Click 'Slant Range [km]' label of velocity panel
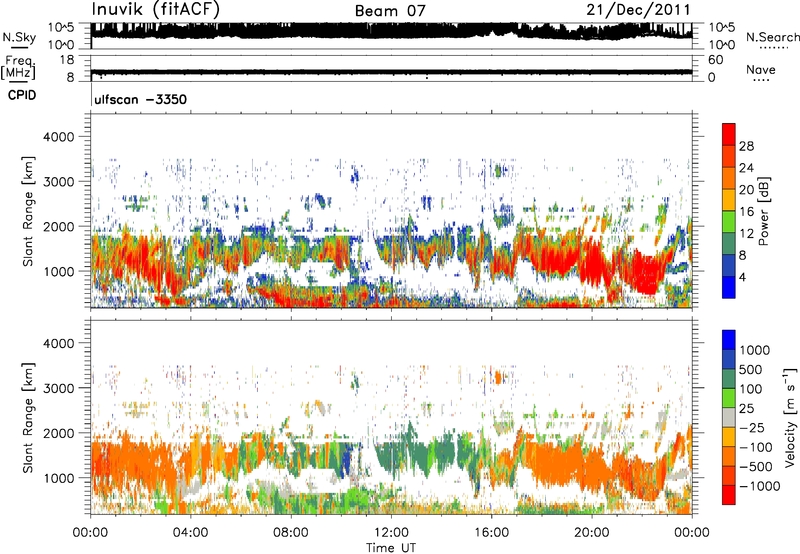This screenshot has width=800, height=554. pyautogui.click(x=28, y=418)
